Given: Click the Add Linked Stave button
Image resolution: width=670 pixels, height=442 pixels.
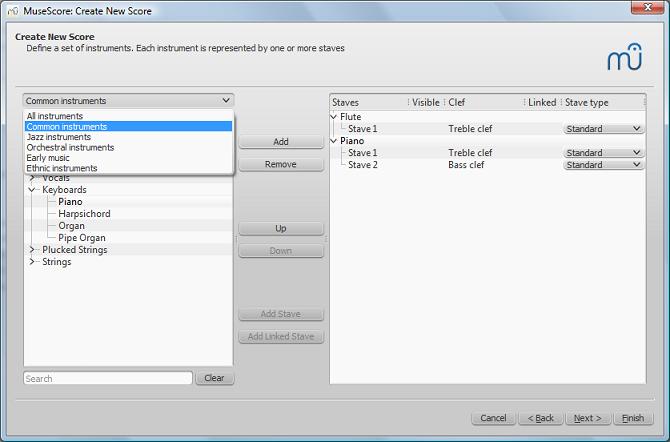Looking at the screenshot, I should click(x=281, y=337).
